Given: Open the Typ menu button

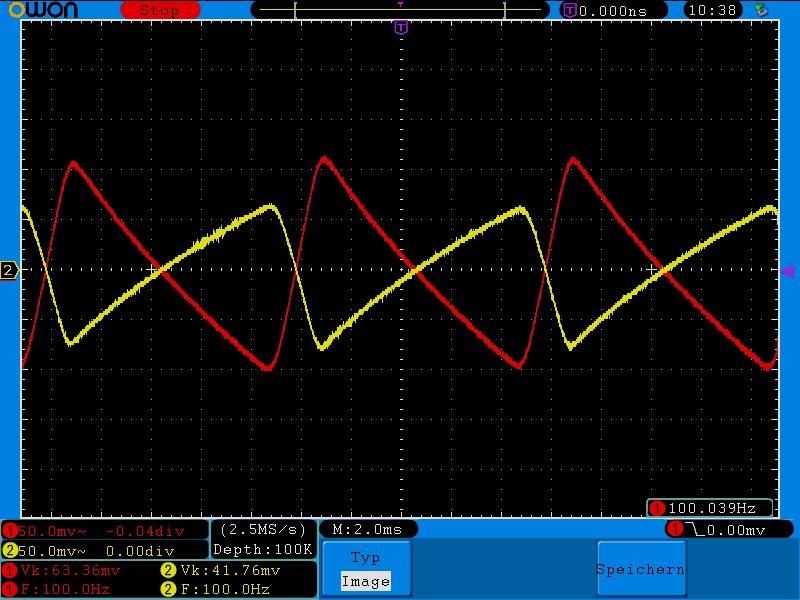Looking at the screenshot, I should click(x=366, y=568).
